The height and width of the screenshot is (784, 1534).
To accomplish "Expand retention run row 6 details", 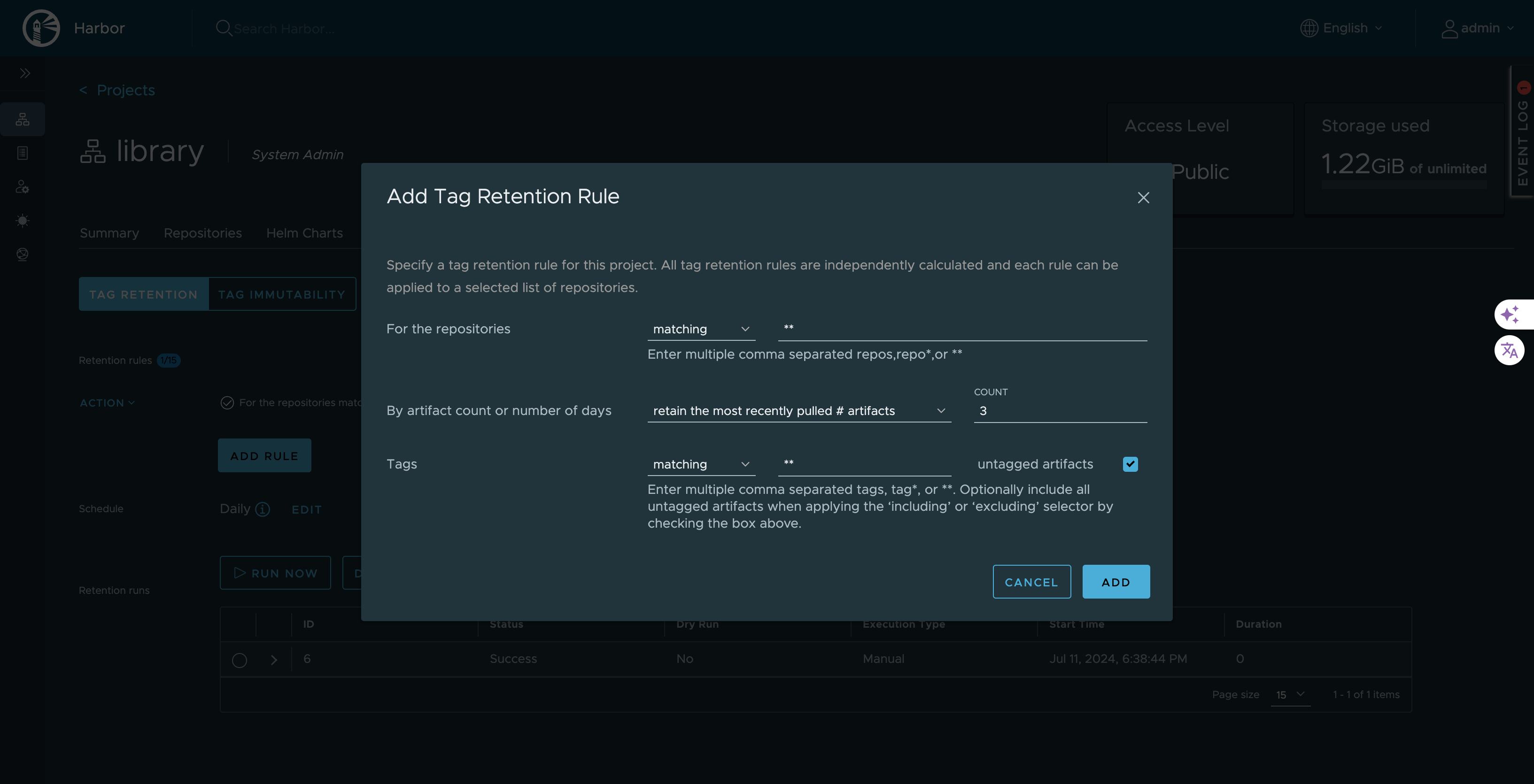I will point(274,660).
